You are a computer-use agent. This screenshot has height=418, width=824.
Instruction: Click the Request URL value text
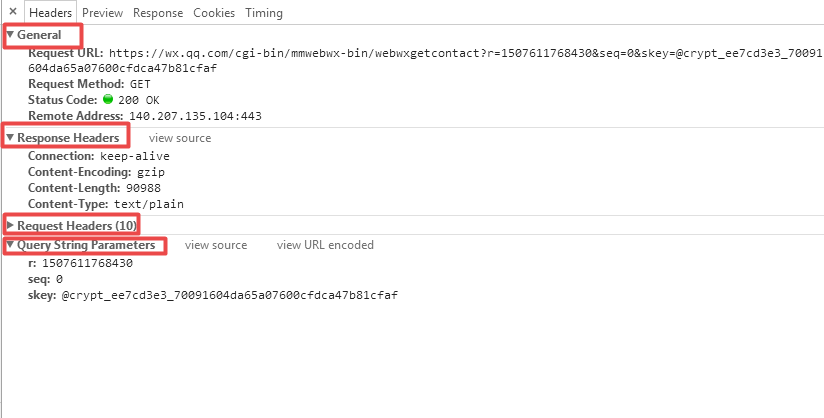[x=400, y=53]
